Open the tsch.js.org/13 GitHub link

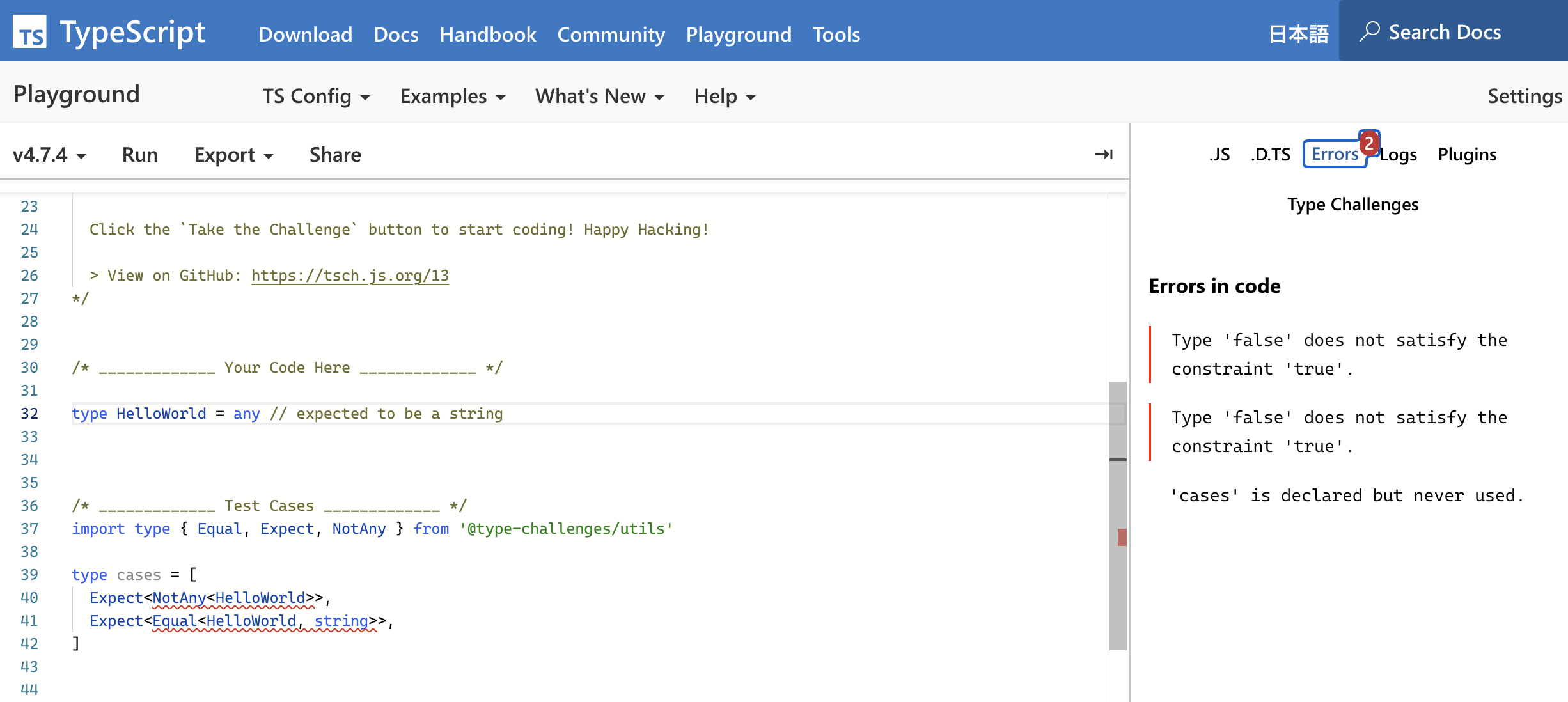tap(350, 276)
